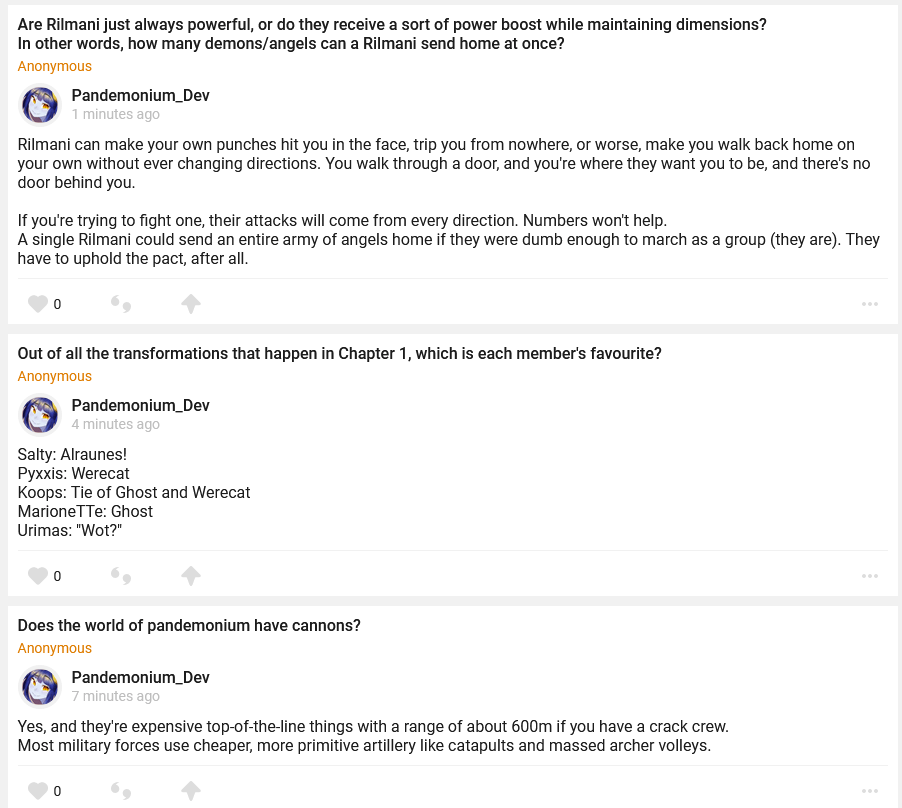Screen dimensions: 902x808
Task: Open Pandemonium_Dev profile from Rilmani answer
Action: 140,96
